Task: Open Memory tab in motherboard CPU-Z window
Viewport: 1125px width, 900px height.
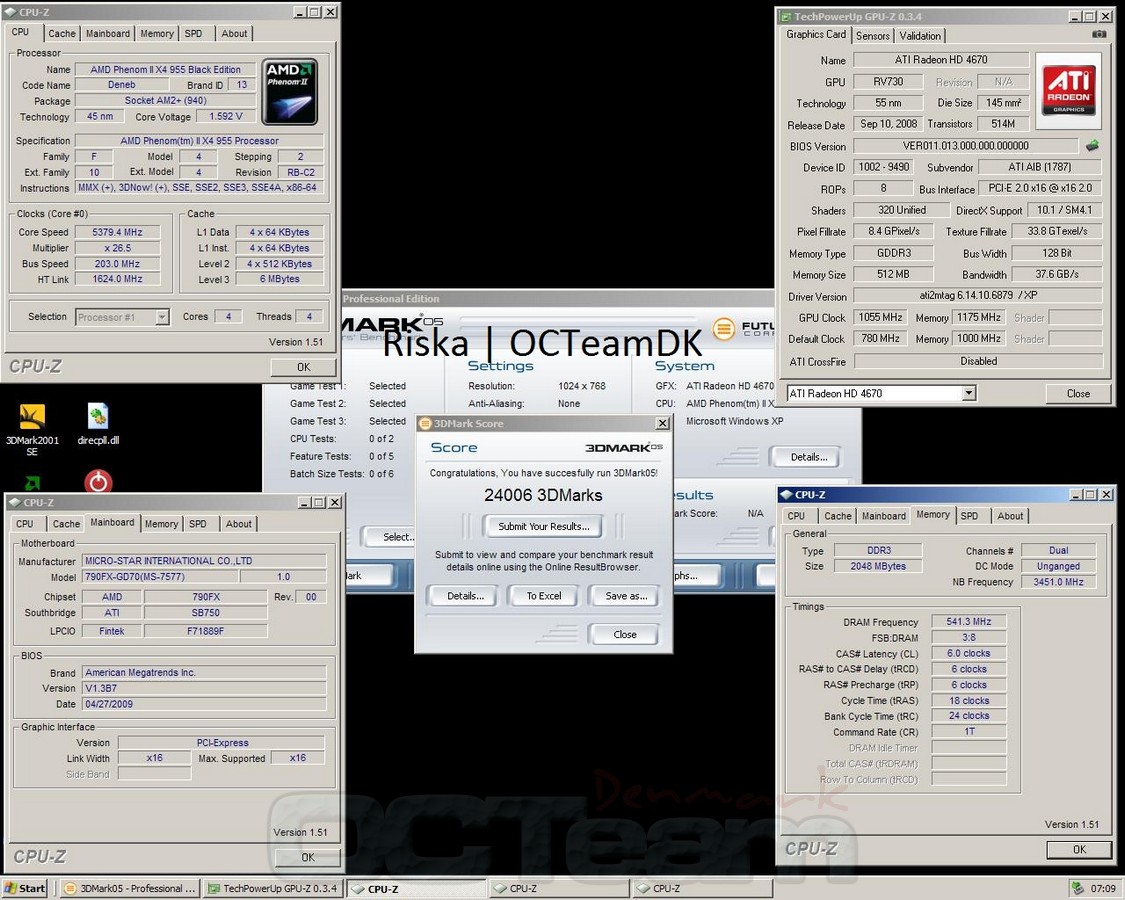Action: [161, 524]
